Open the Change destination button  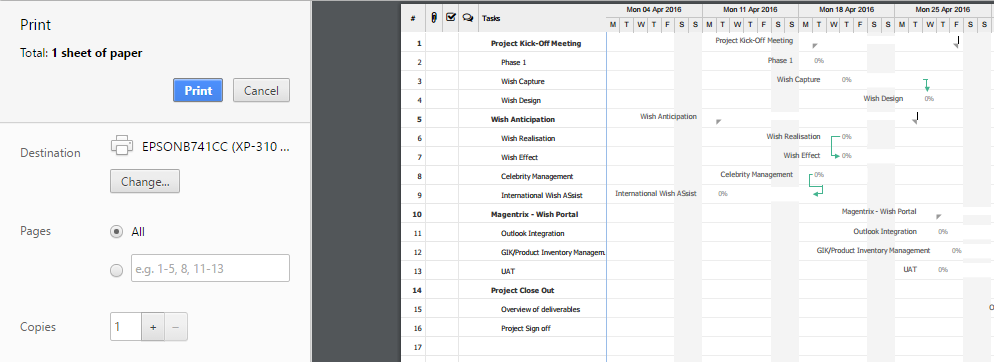coord(145,181)
